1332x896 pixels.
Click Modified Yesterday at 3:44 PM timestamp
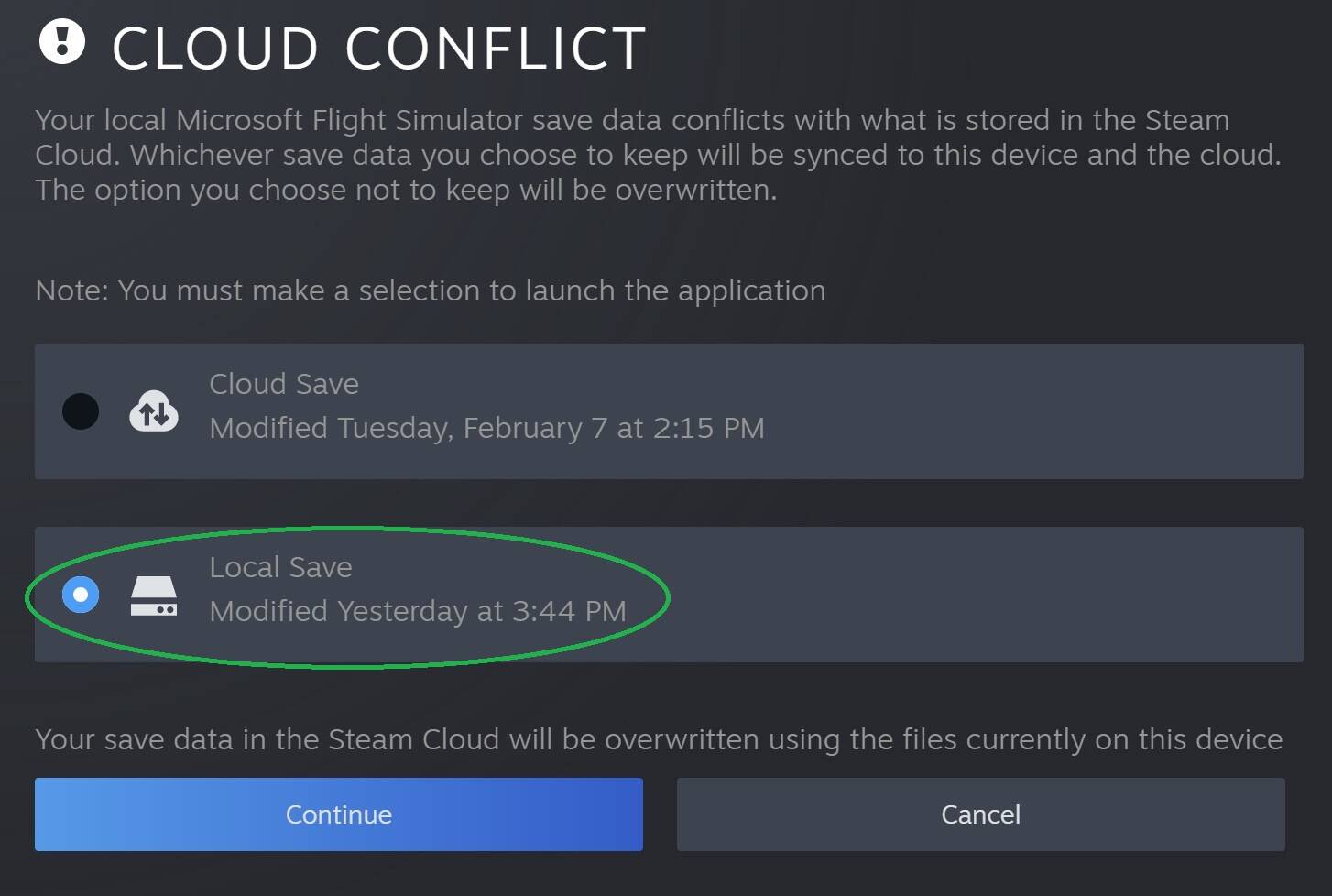(x=418, y=611)
